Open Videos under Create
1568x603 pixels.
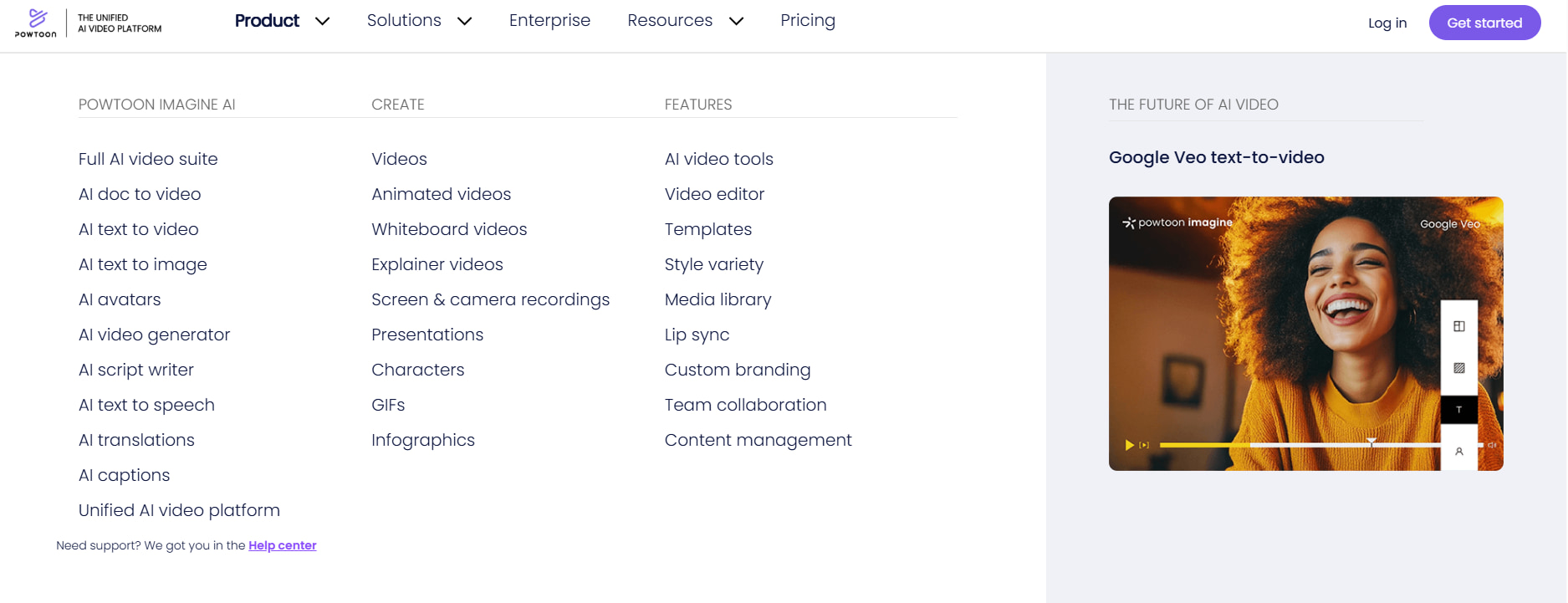tap(399, 159)
